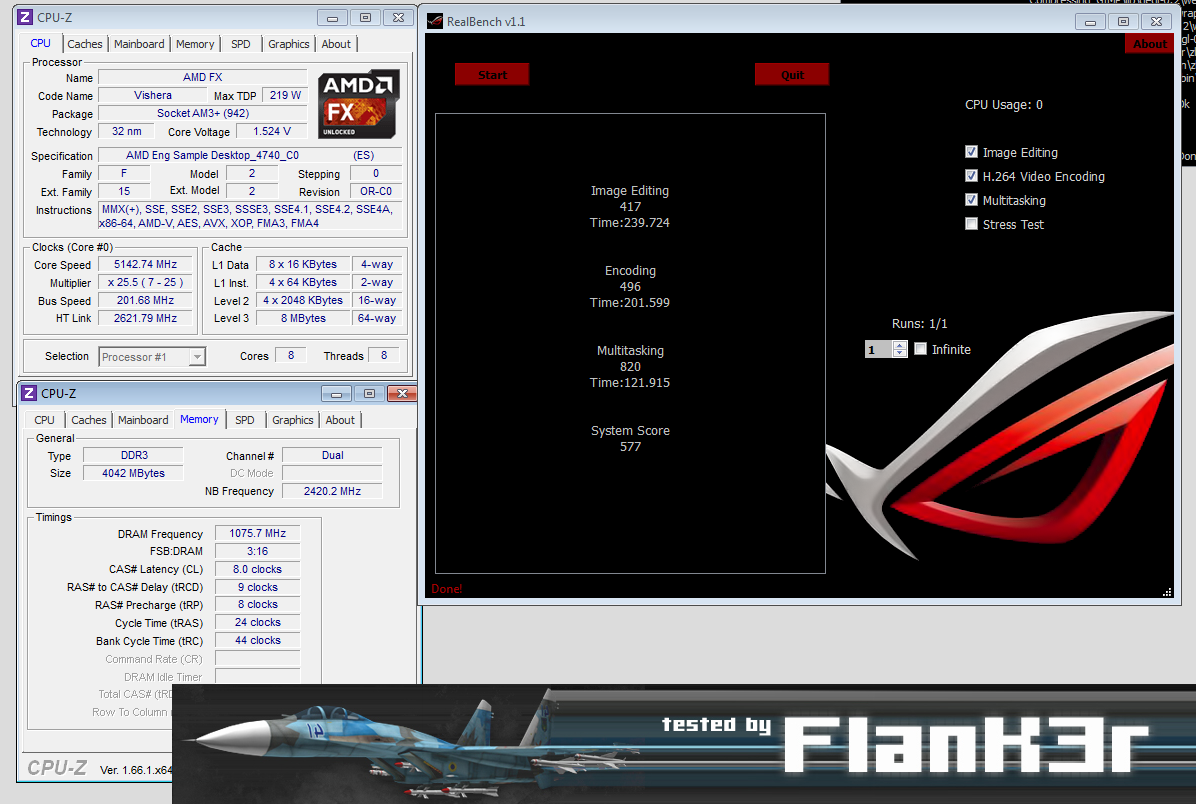Open the Mainboard tab in CPU-Z
The height and width of the screenshot is (804, 1196).
[x=139, y=43]
